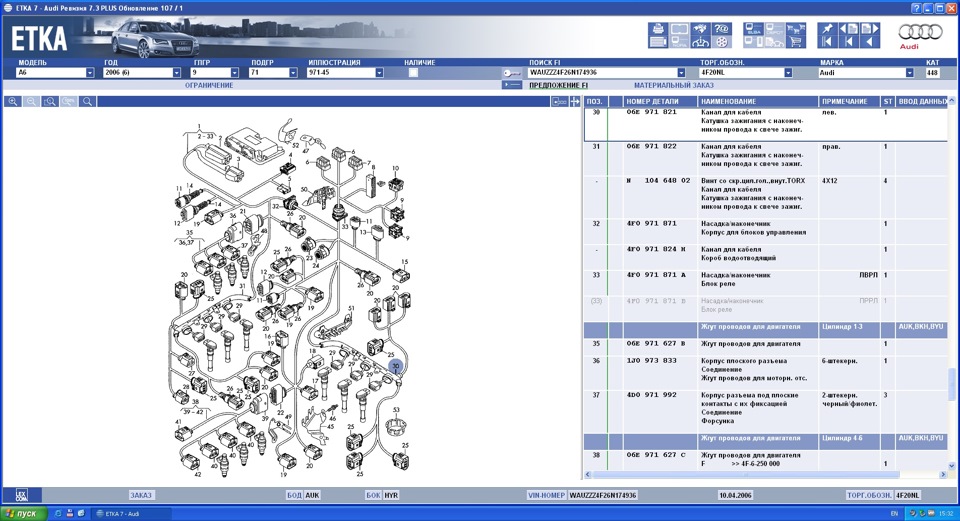Toggle the НАЛИЧИЕ checkbox

[x=414, y=73]
